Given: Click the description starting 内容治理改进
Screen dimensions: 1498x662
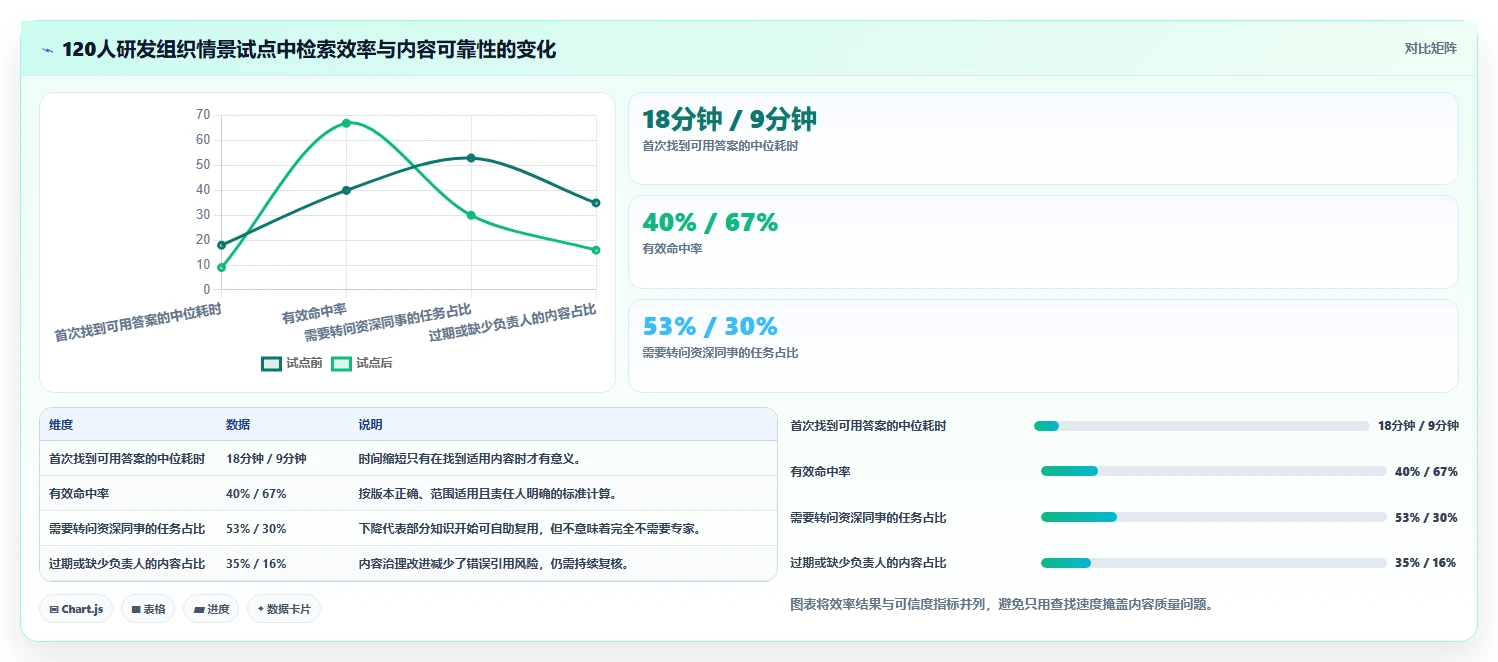Looking at the screenshot, I should (x=494, y=564).
